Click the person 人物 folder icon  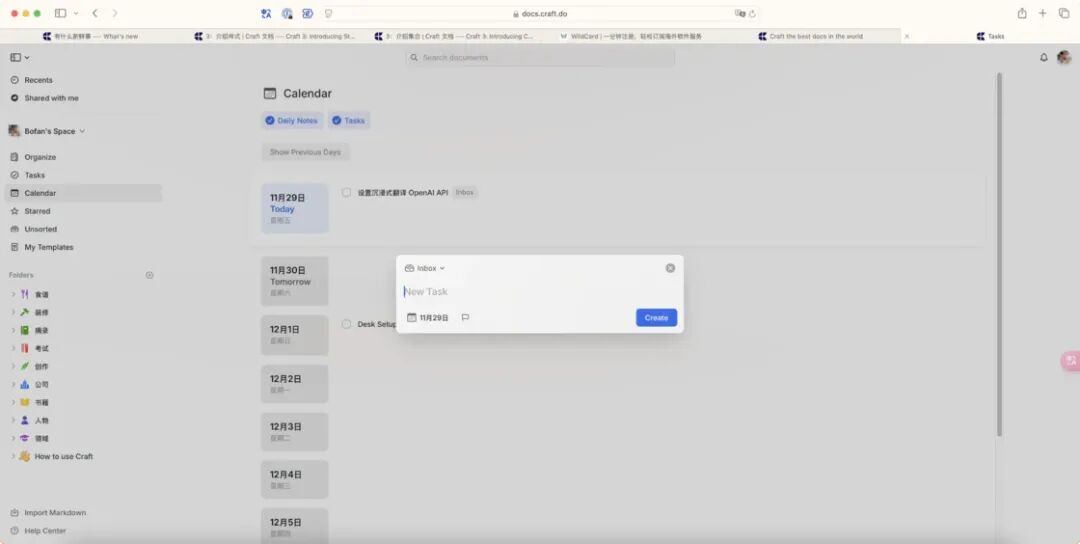tap(25, 420)
